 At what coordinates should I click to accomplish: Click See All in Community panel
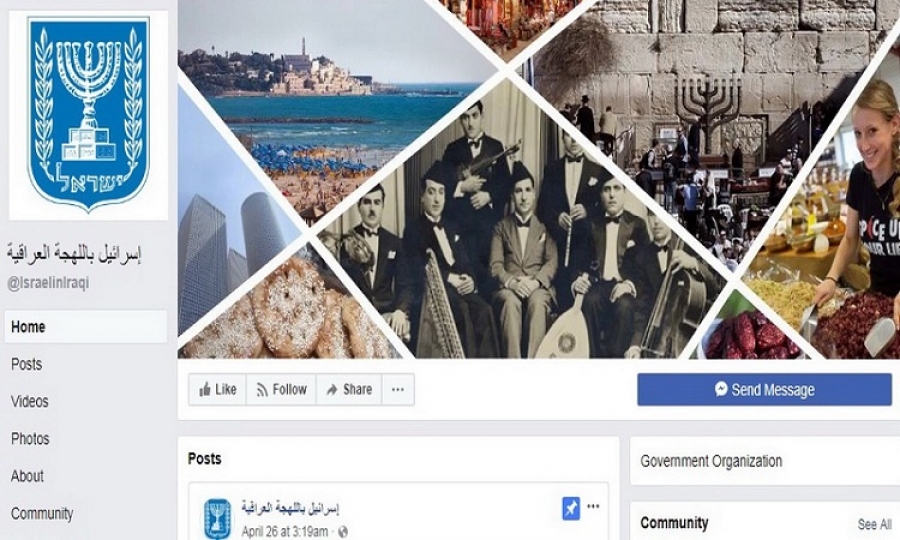tap(874, 524)
